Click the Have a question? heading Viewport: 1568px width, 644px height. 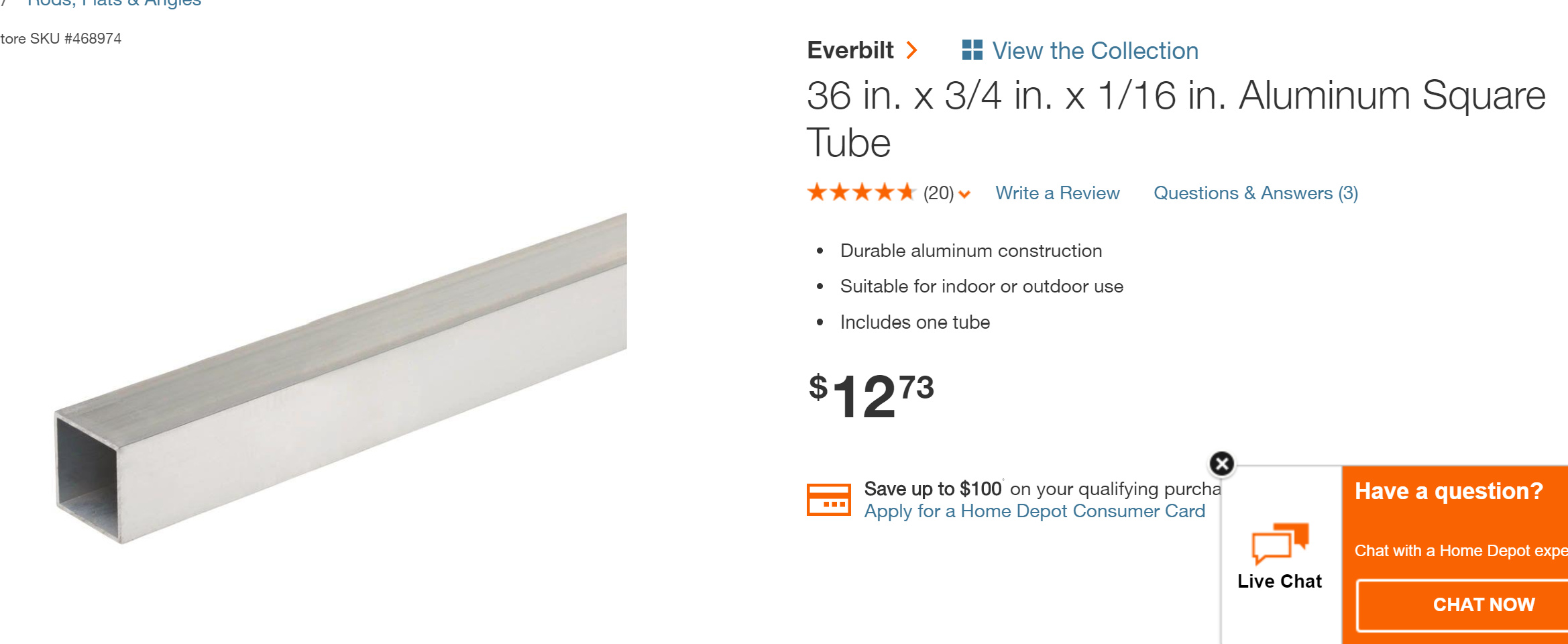pyautogui.click(x=1449, y=491)
